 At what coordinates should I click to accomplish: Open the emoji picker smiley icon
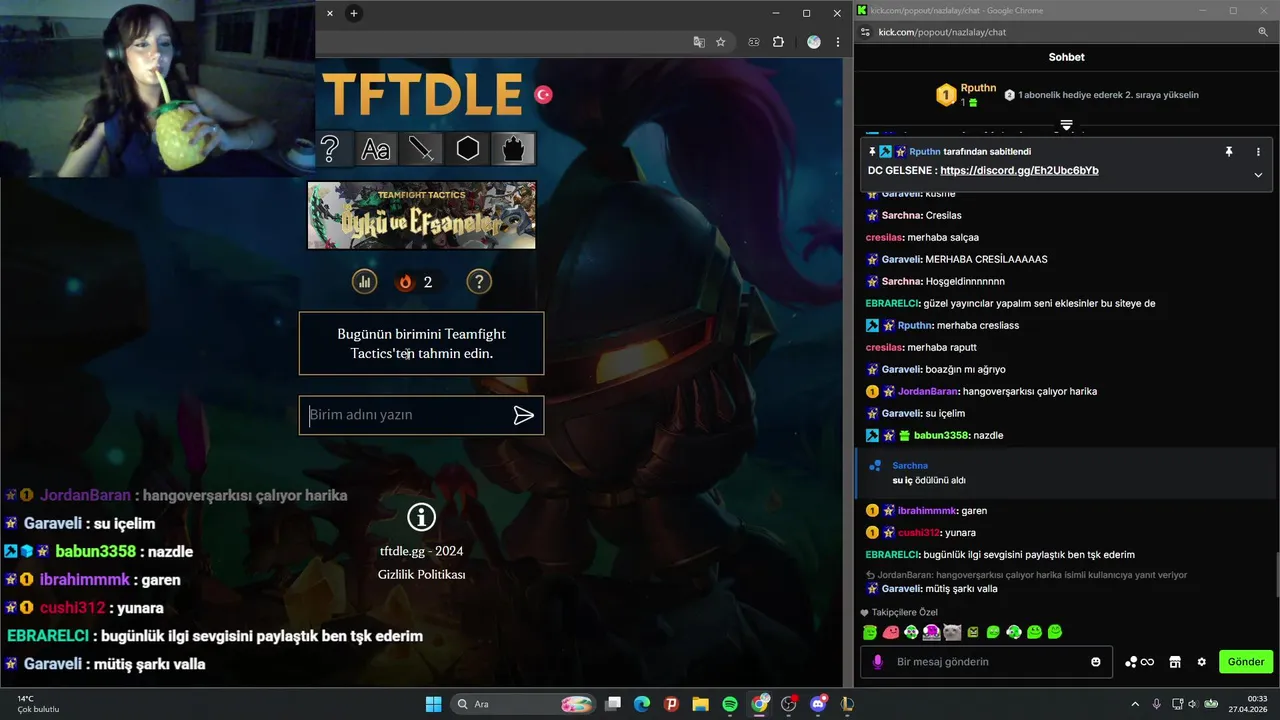click(1096, 661)
